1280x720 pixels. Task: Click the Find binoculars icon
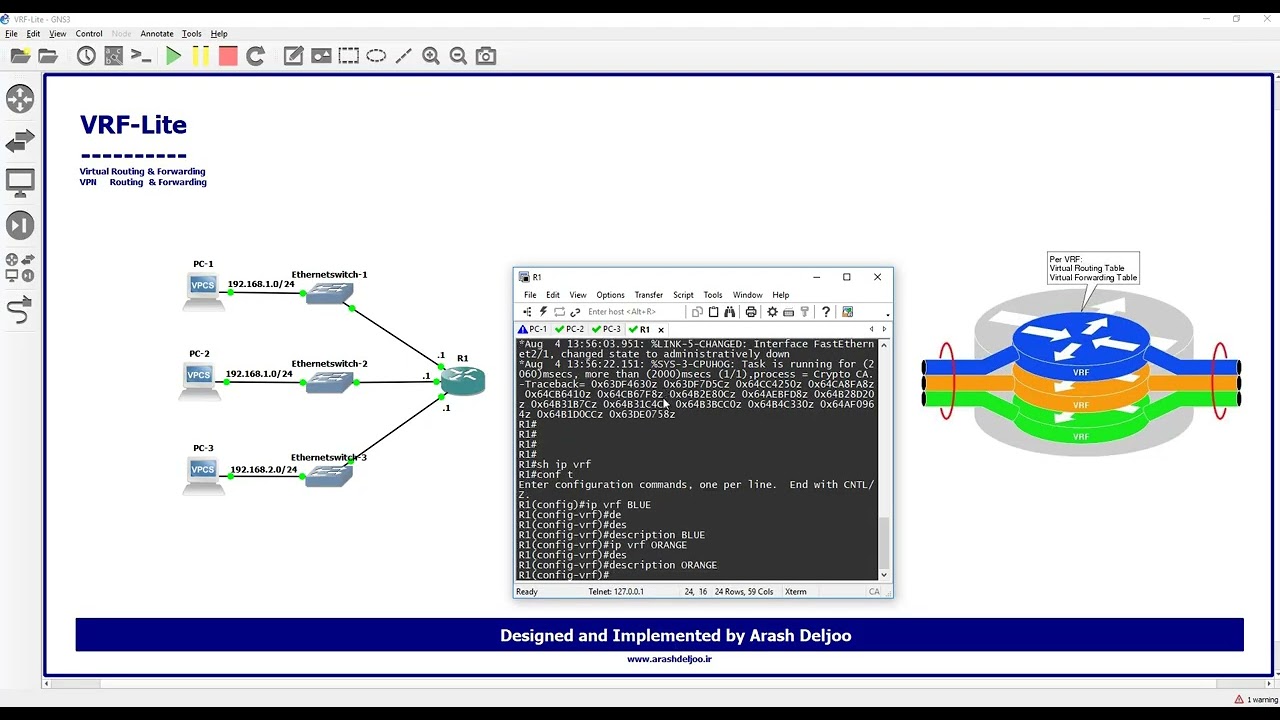729,312
